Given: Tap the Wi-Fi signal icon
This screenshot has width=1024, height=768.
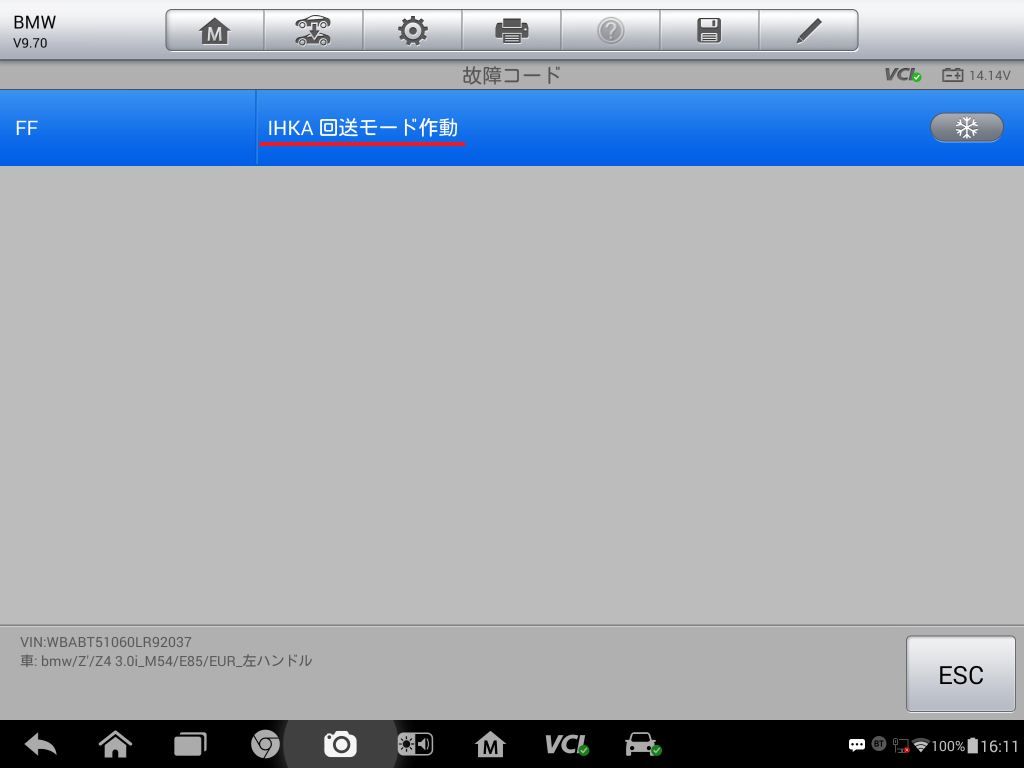Looking at the screenshot, I should 921,745.
